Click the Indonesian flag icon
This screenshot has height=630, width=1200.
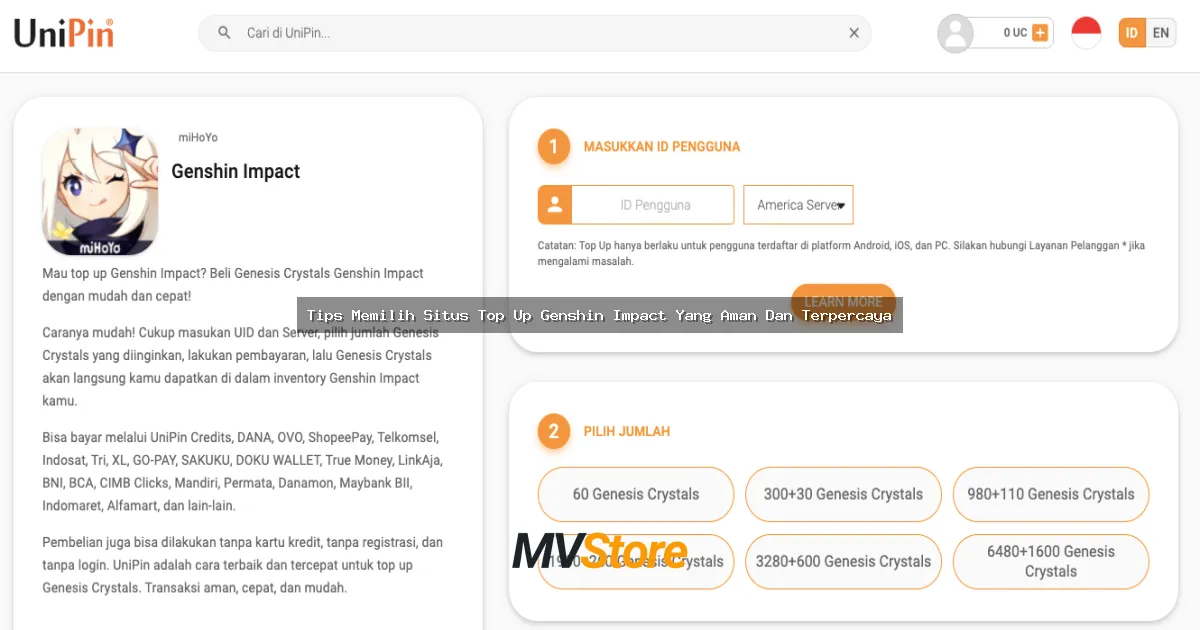1086,31
